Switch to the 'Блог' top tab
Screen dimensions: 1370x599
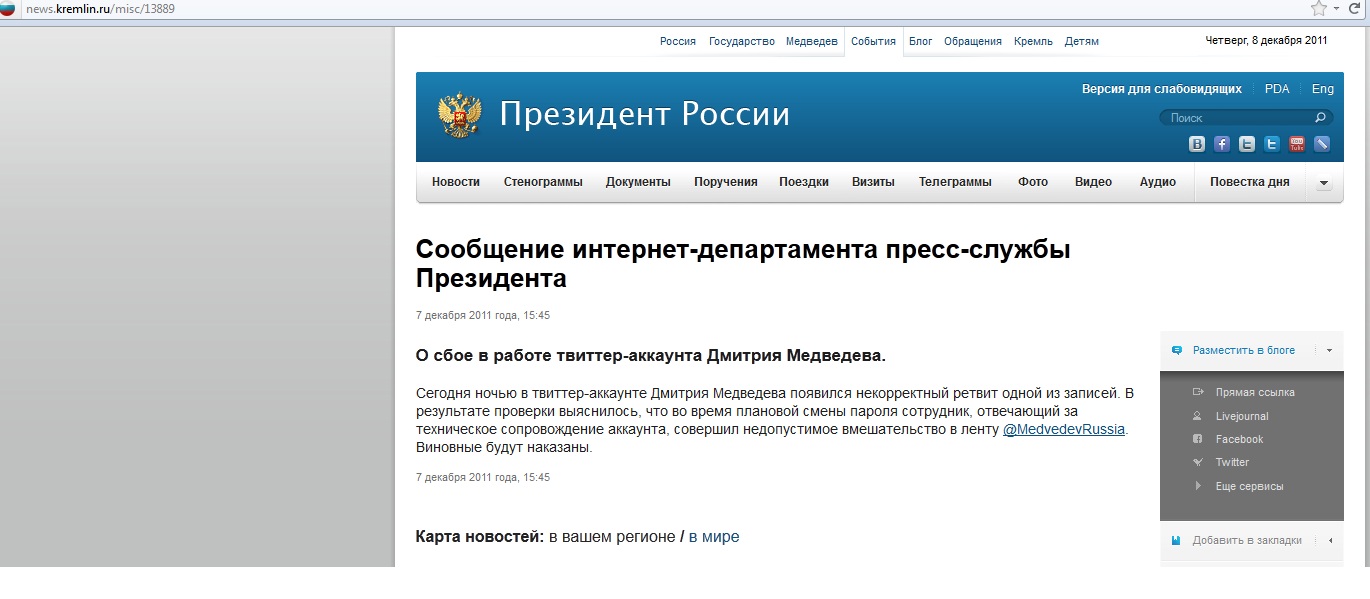click(920, 41)
